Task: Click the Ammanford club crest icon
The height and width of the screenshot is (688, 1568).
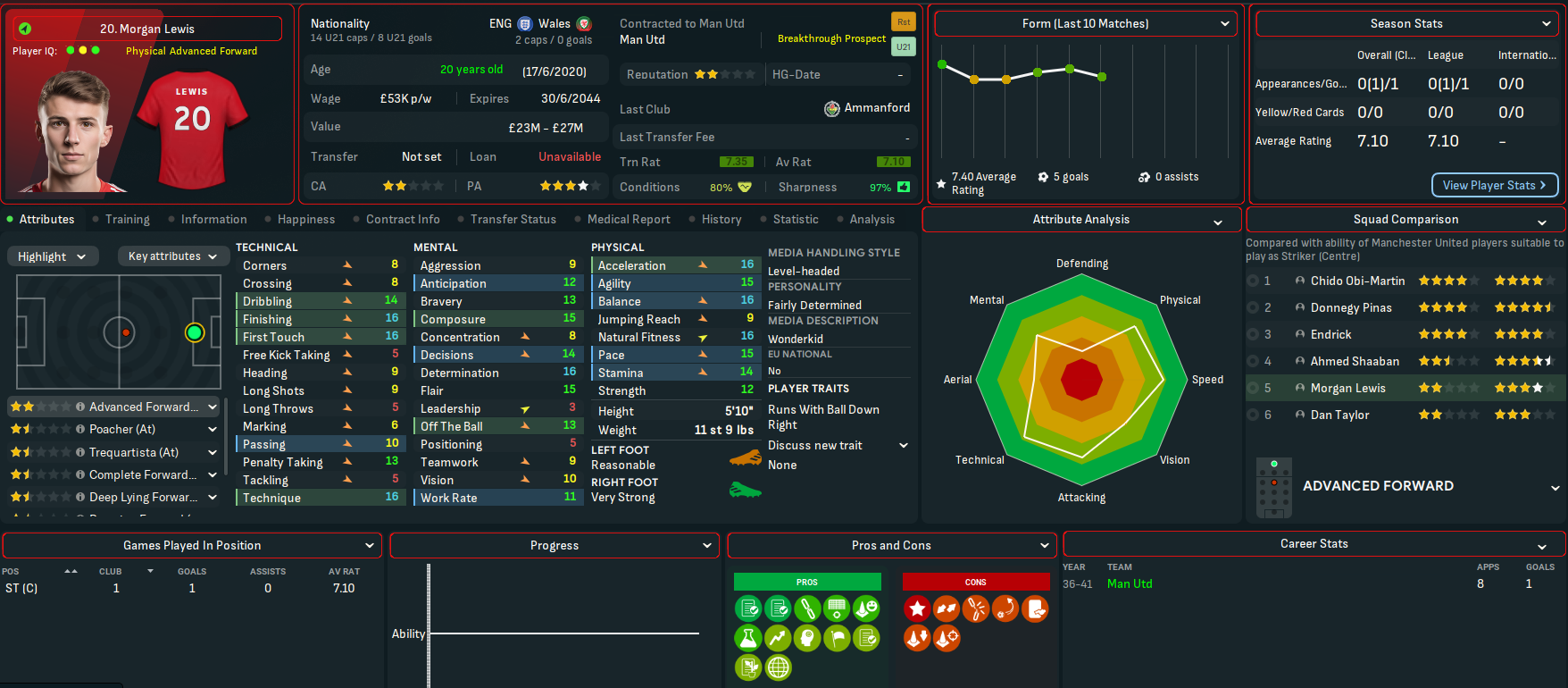Action: pos(831,108)
